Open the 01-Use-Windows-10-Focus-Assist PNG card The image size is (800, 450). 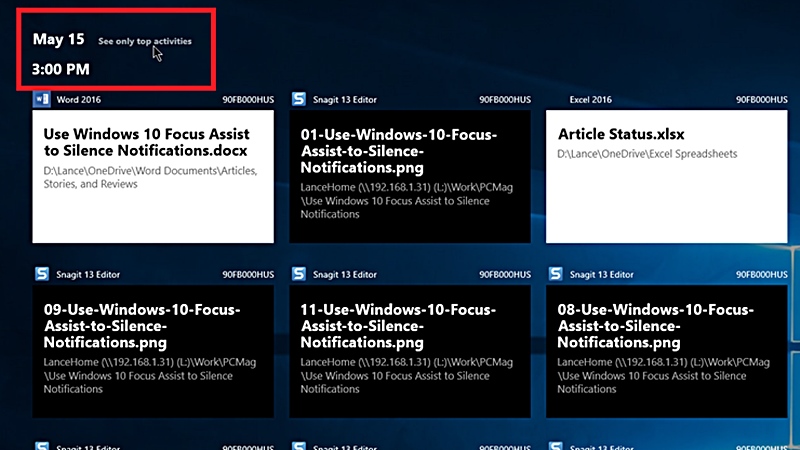(409, 176)
